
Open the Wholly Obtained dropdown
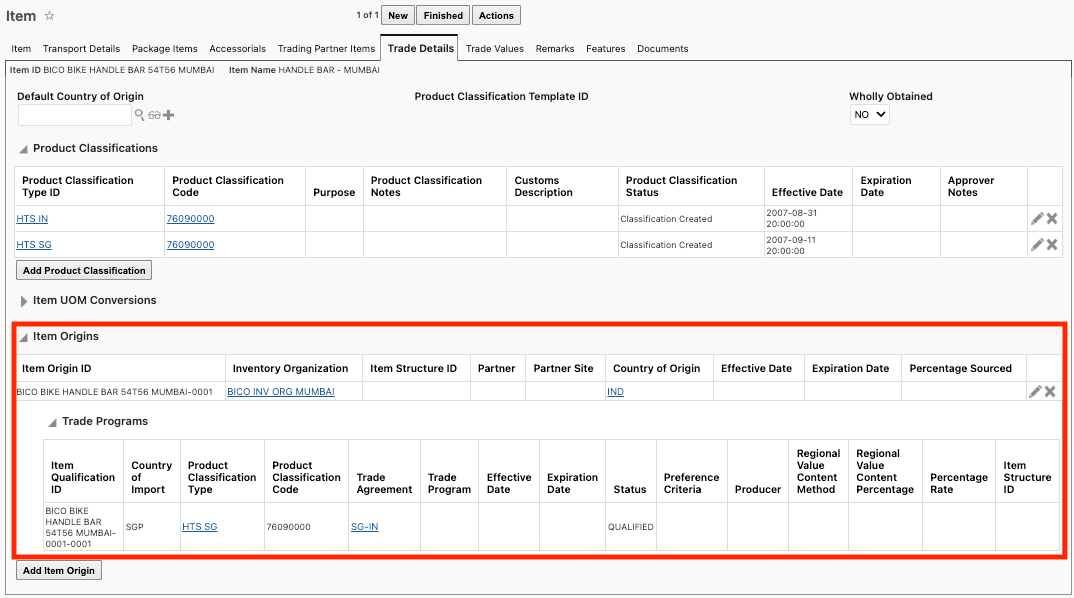(869, 115)
